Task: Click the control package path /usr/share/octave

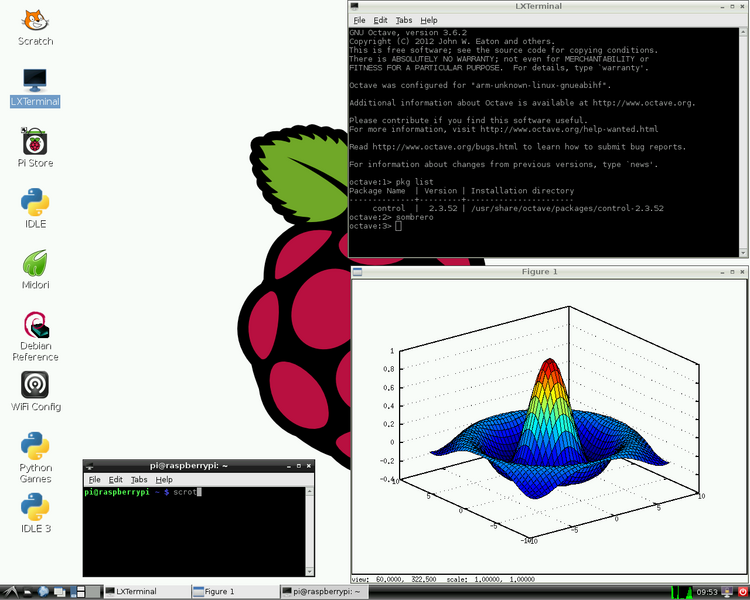Action: pos(567,208)
